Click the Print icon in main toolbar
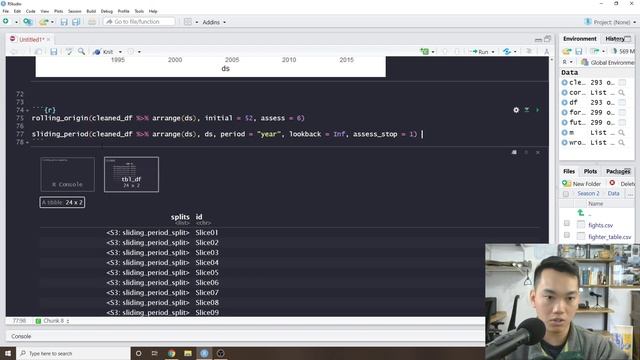Image resolution: width=640 pixels, height=360 pixels. [x=92, y=22]
